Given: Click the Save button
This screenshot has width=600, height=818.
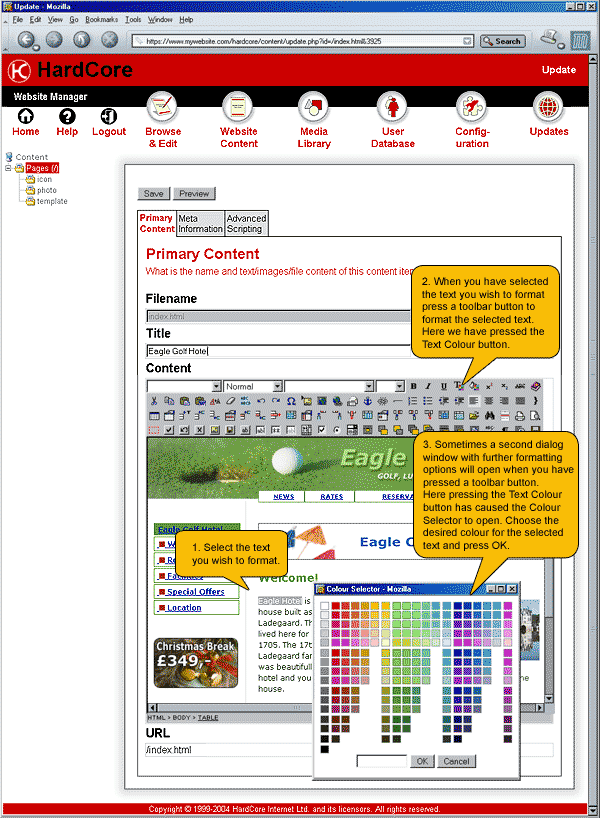Looking at the screenshot, I should coord(154,194).
